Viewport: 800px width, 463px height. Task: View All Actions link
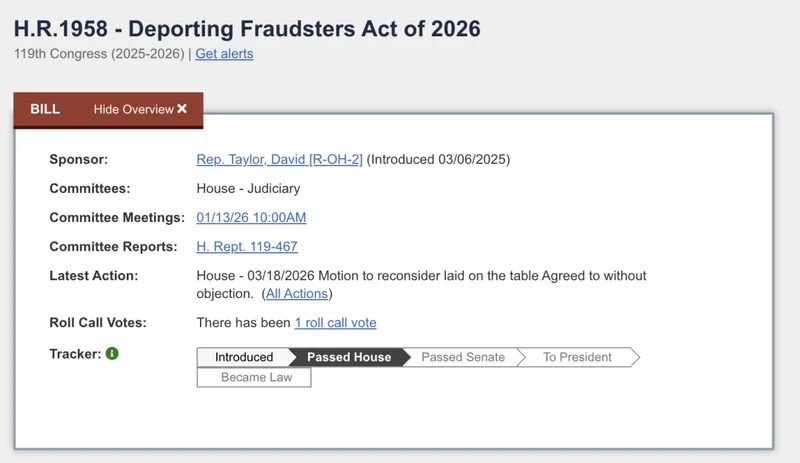pyautogui.click(x=296, y=293)
